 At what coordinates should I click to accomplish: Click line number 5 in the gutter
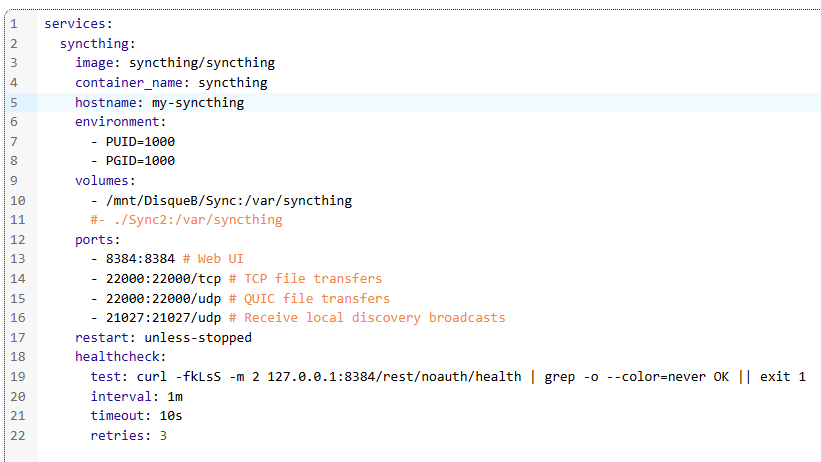click(14, 103)
